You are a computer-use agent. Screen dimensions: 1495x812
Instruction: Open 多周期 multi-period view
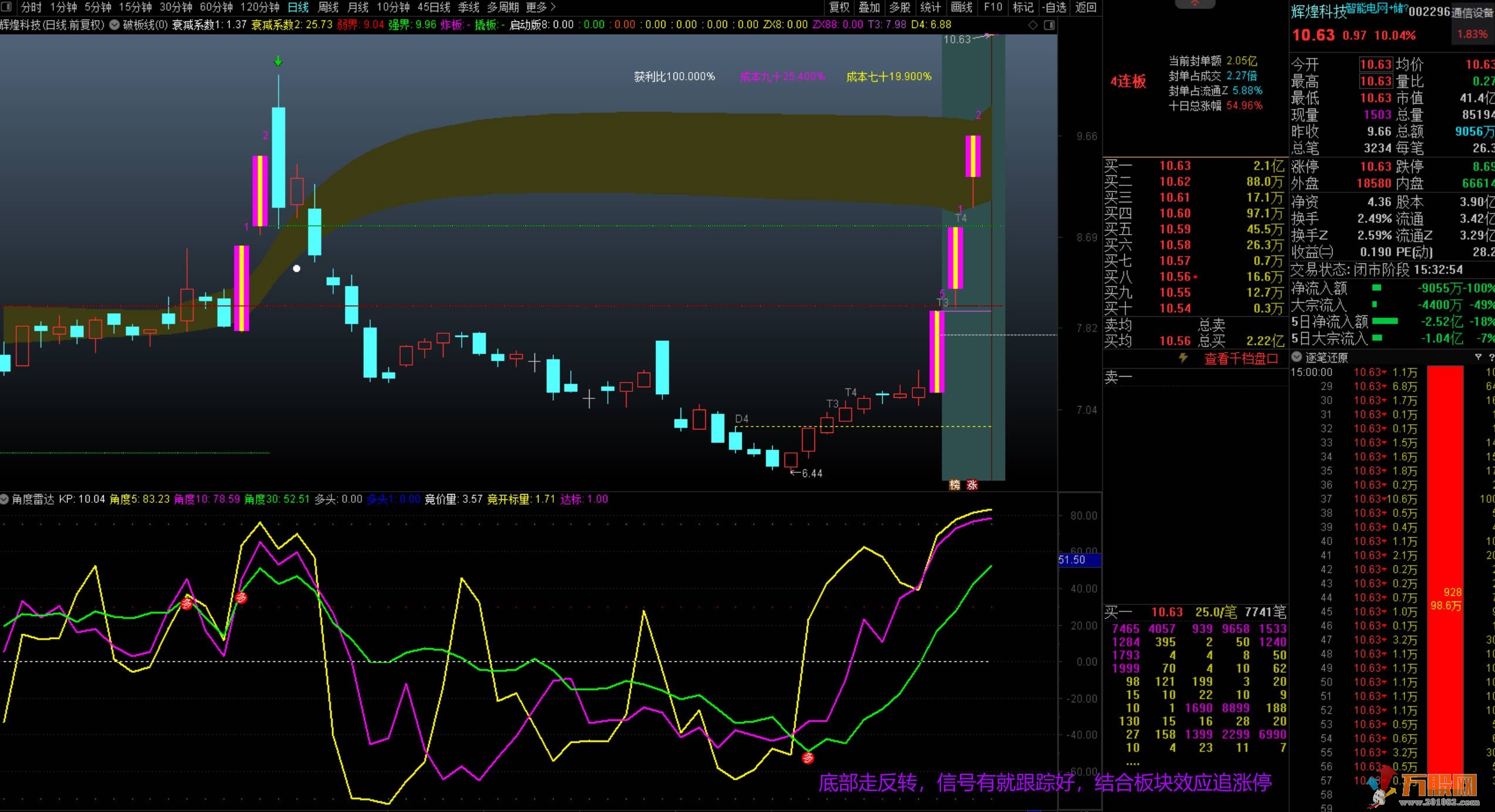503,7
